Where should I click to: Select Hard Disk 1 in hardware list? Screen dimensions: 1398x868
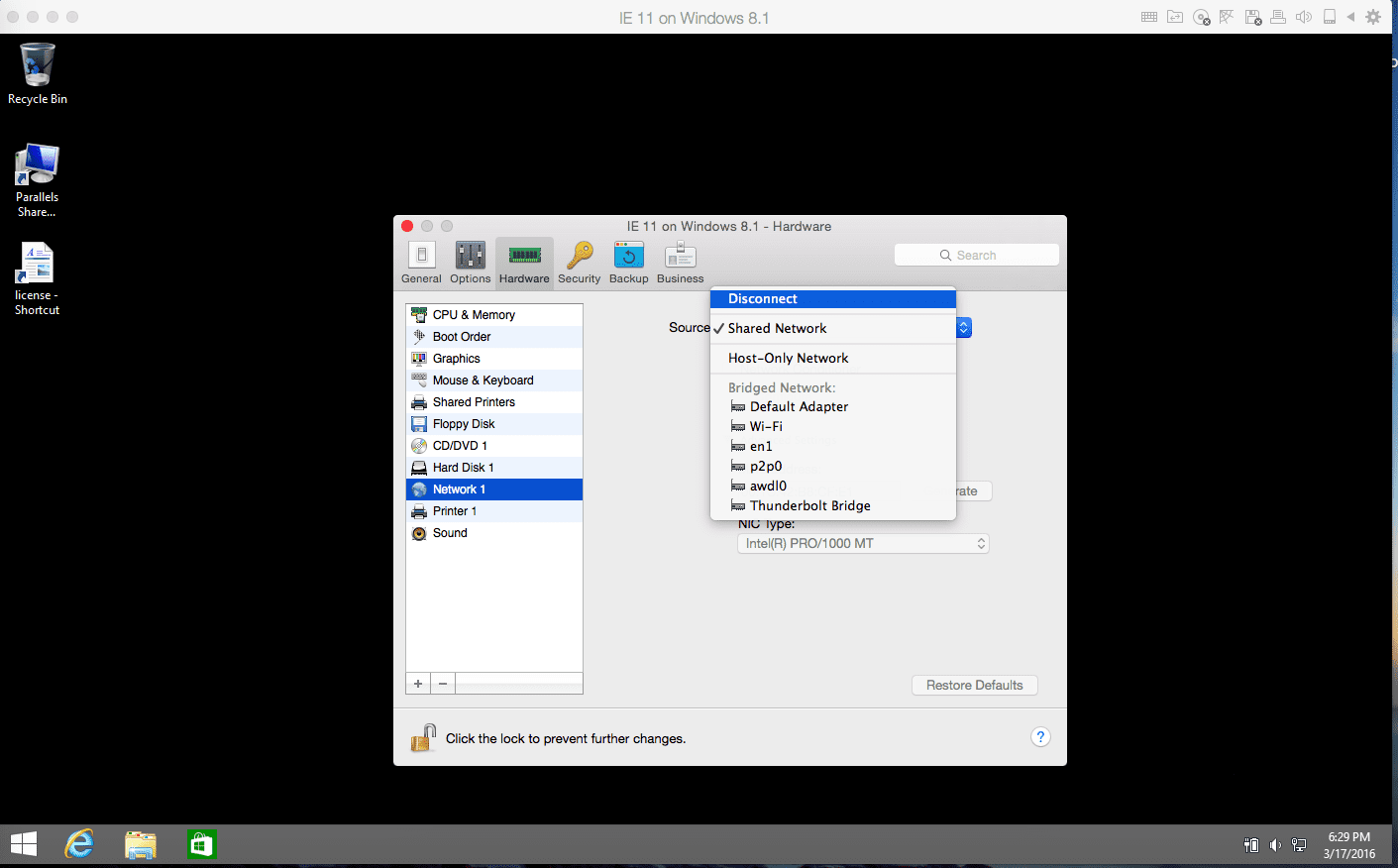coord(494,468)
